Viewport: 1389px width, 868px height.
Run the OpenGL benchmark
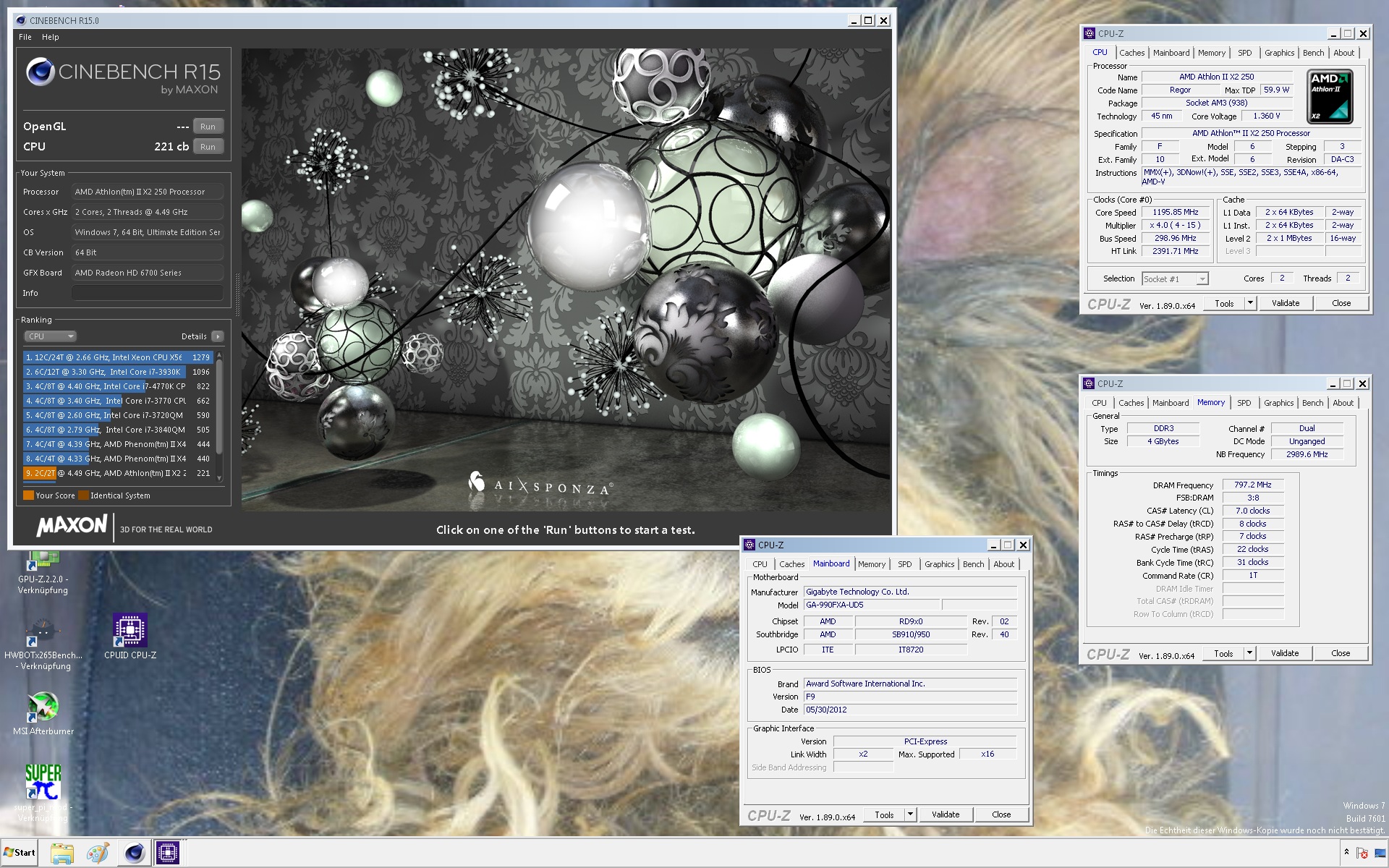click(208, 127)
